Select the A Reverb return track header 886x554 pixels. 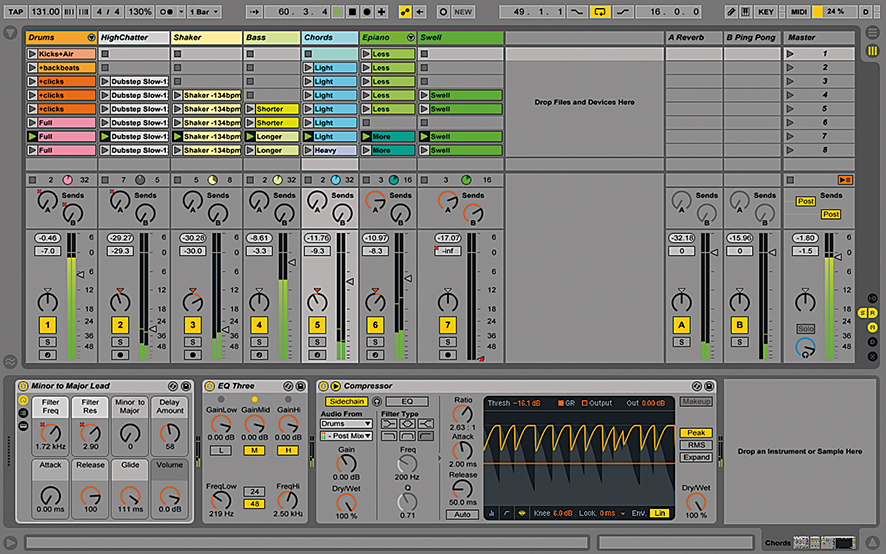(x=693, y=37)
